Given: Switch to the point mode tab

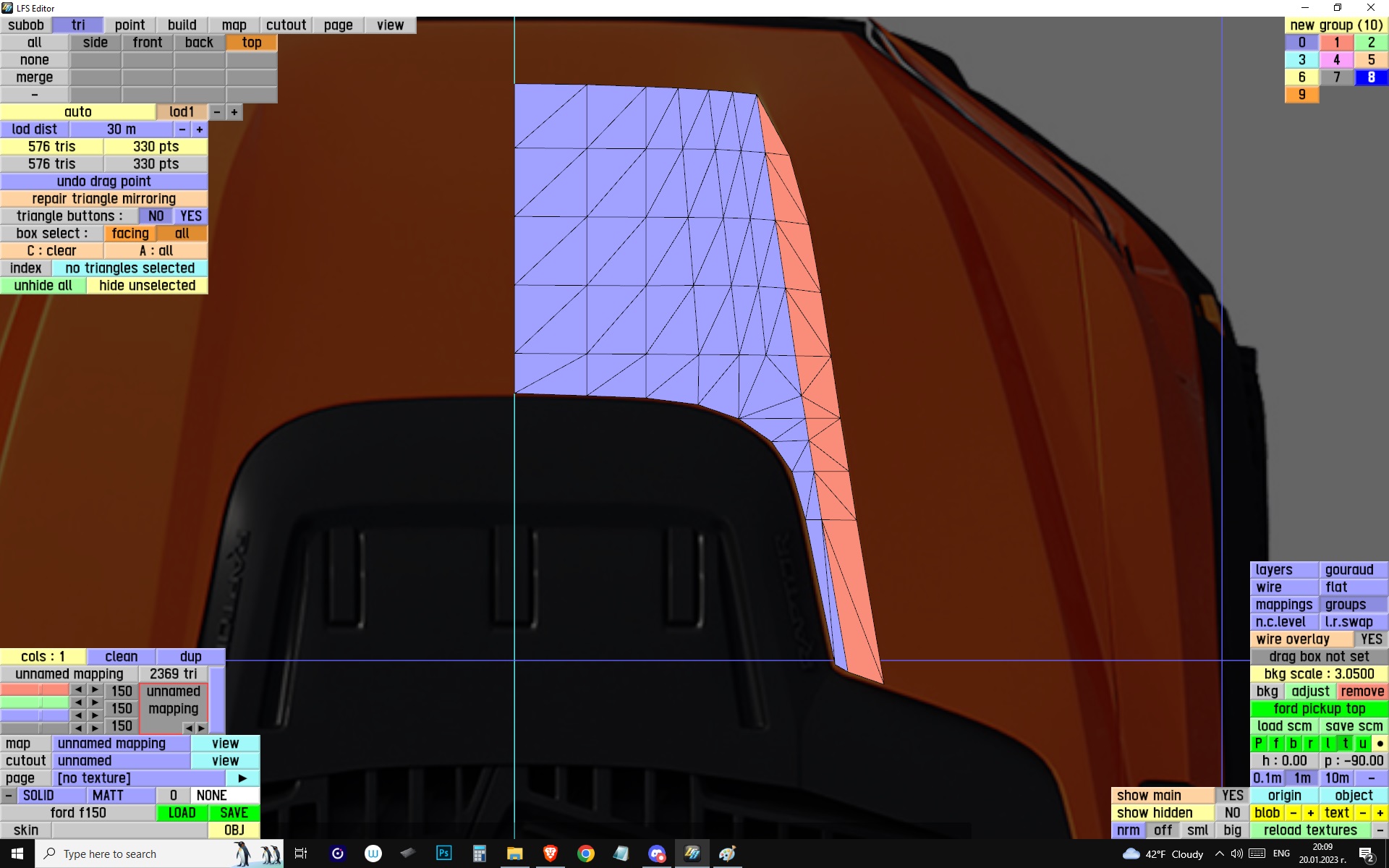Looking at the screenshot, I should 129,25.
